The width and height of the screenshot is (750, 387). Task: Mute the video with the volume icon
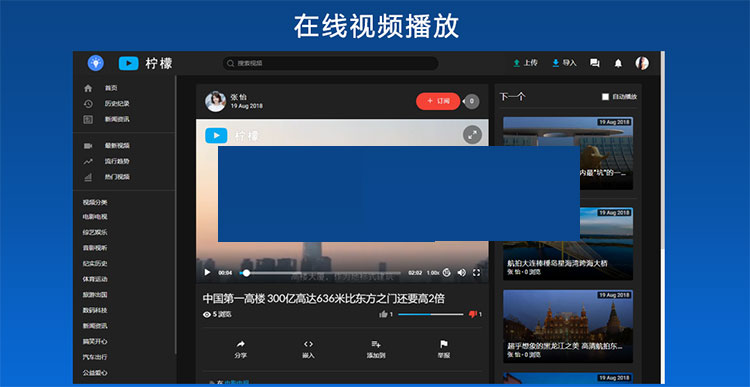[x=462, y=273]
